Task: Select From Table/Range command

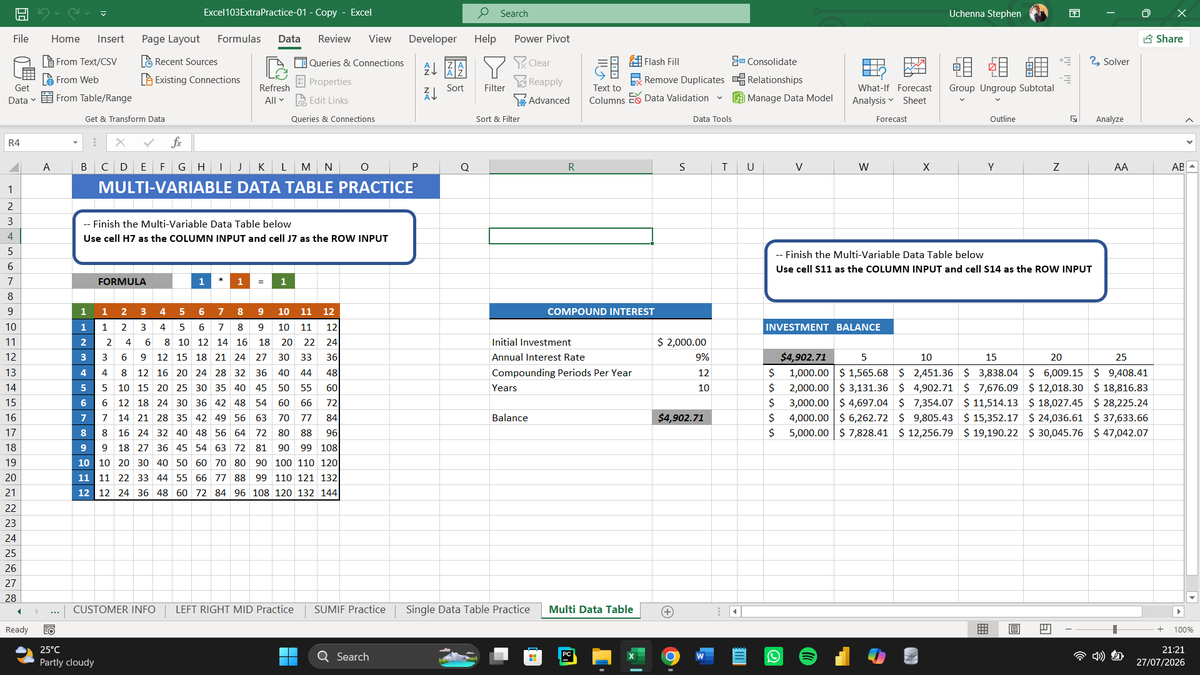Action: pos(86,98)
